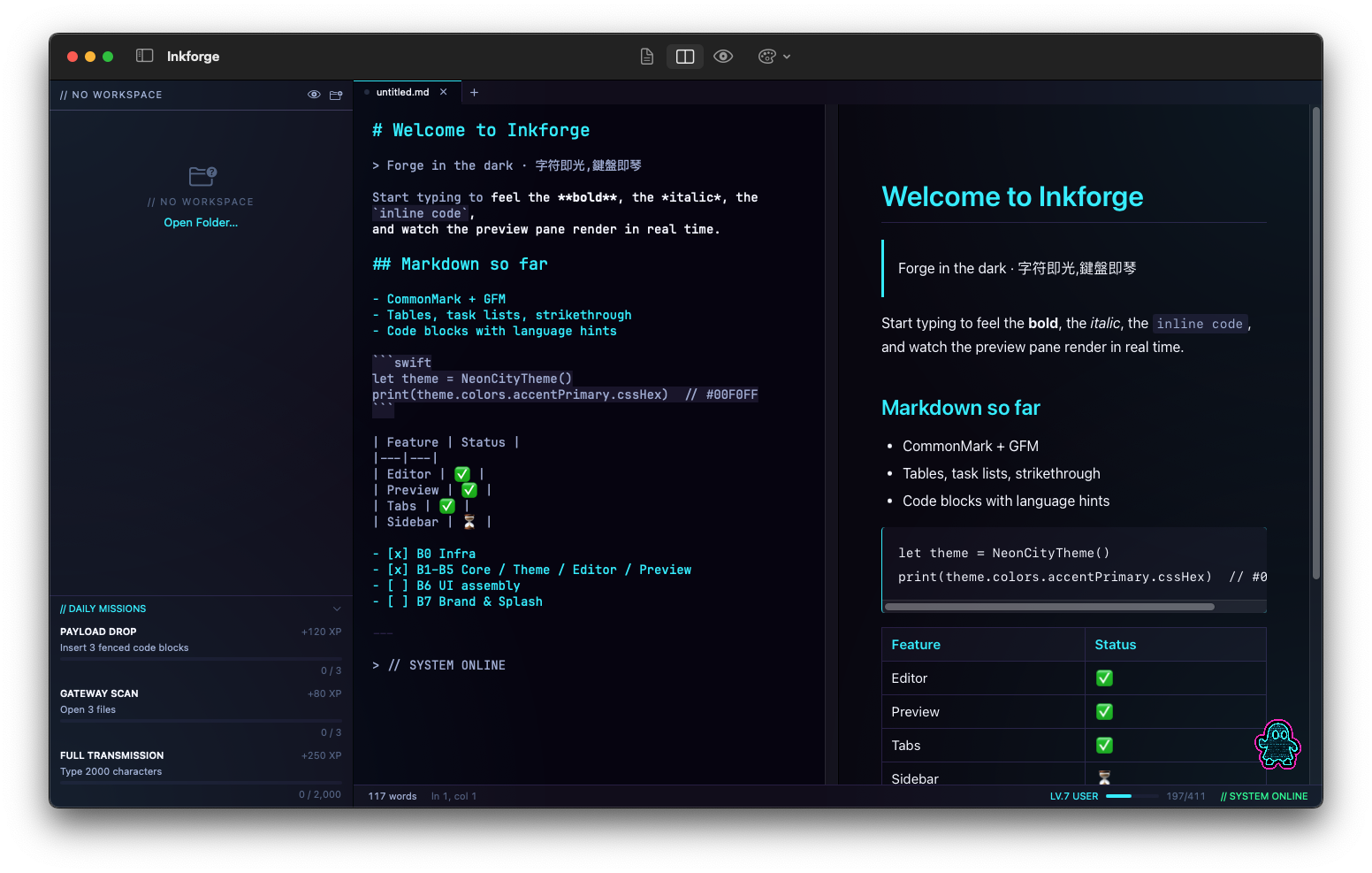The width and height of the screenshot is (1372, 873).
Task: Click open folder icon in sidebar header
Action: click(336, 95)
